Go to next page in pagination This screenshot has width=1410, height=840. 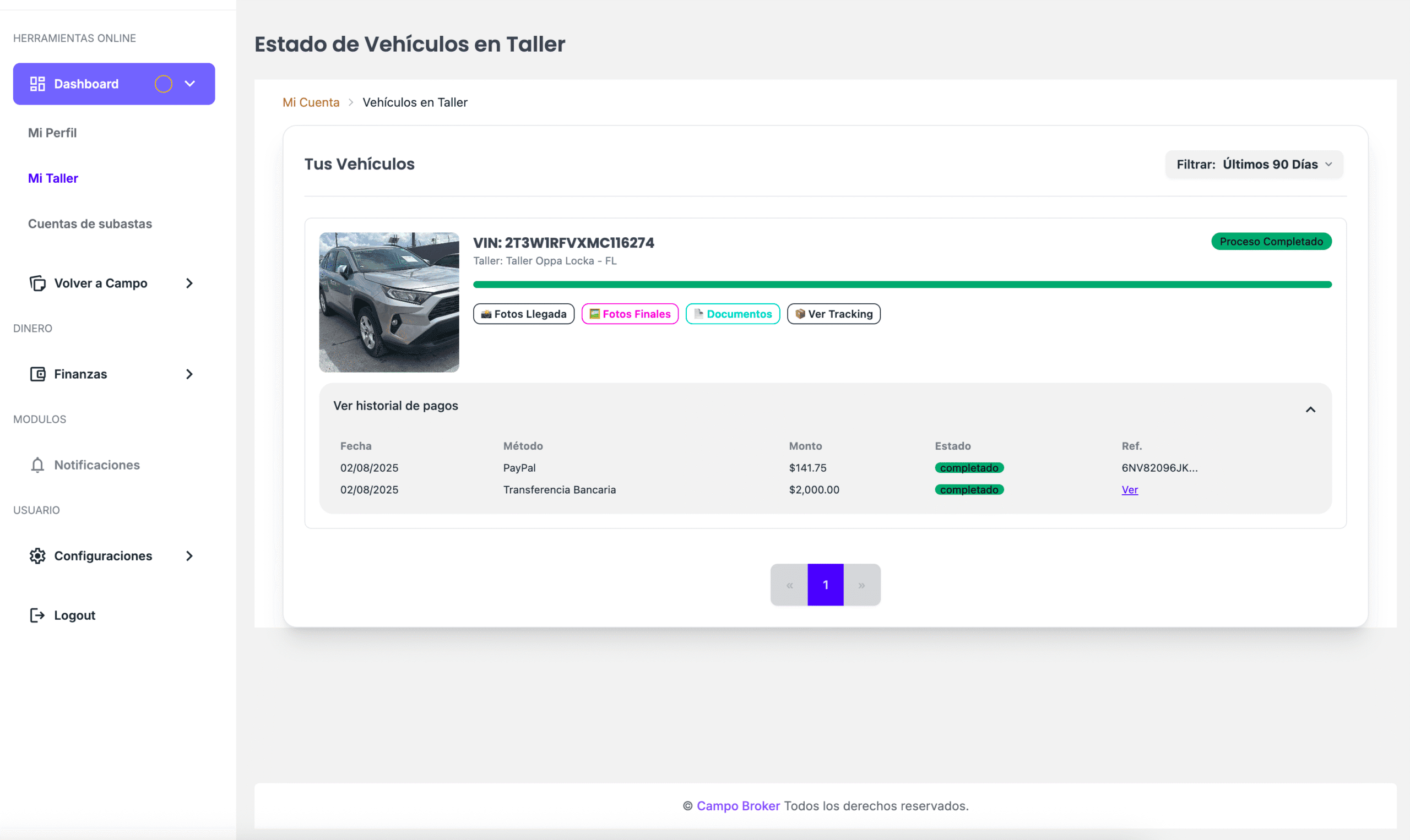pyautogui.click(x=861, y=585)
